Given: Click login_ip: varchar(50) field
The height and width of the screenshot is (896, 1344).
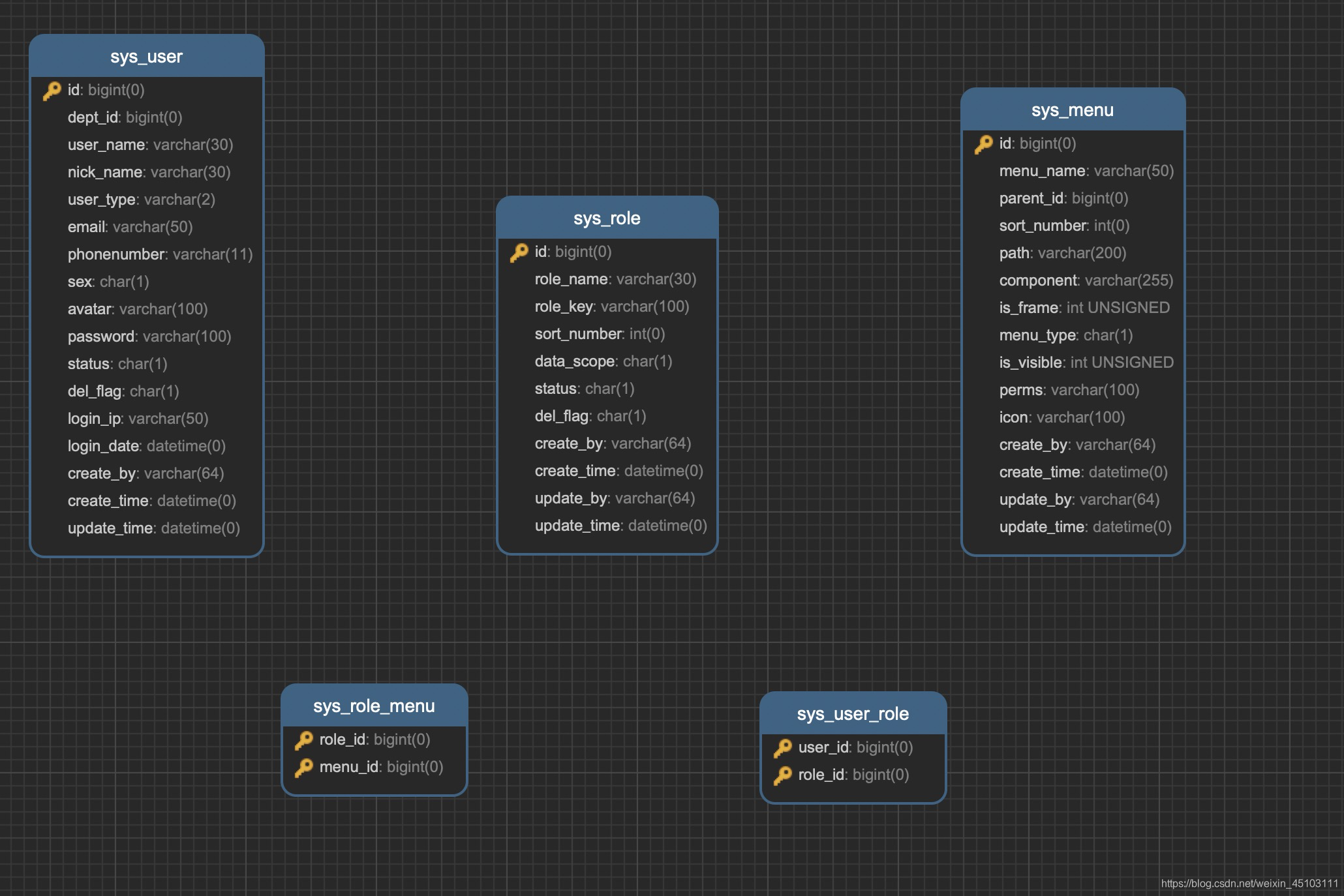Looking at the screenshot, I should click(x=138, y=419).
